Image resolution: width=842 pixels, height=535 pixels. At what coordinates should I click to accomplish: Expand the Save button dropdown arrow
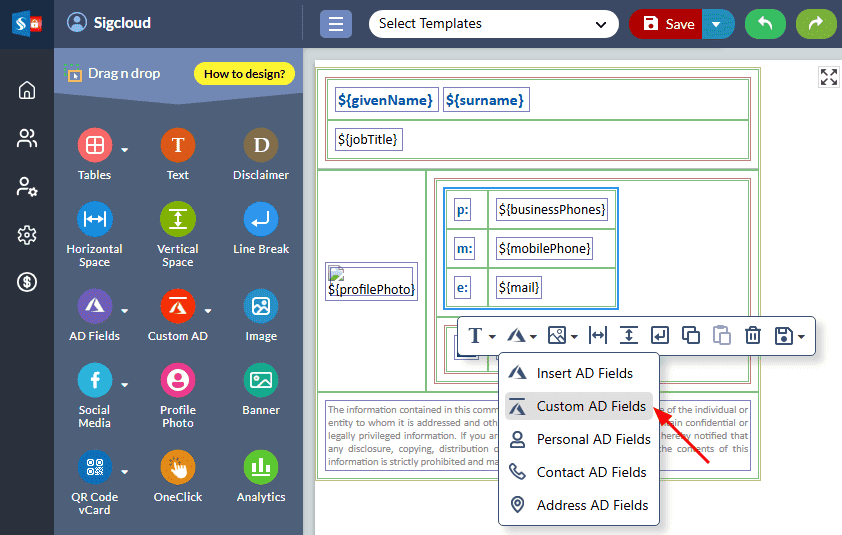717,24
